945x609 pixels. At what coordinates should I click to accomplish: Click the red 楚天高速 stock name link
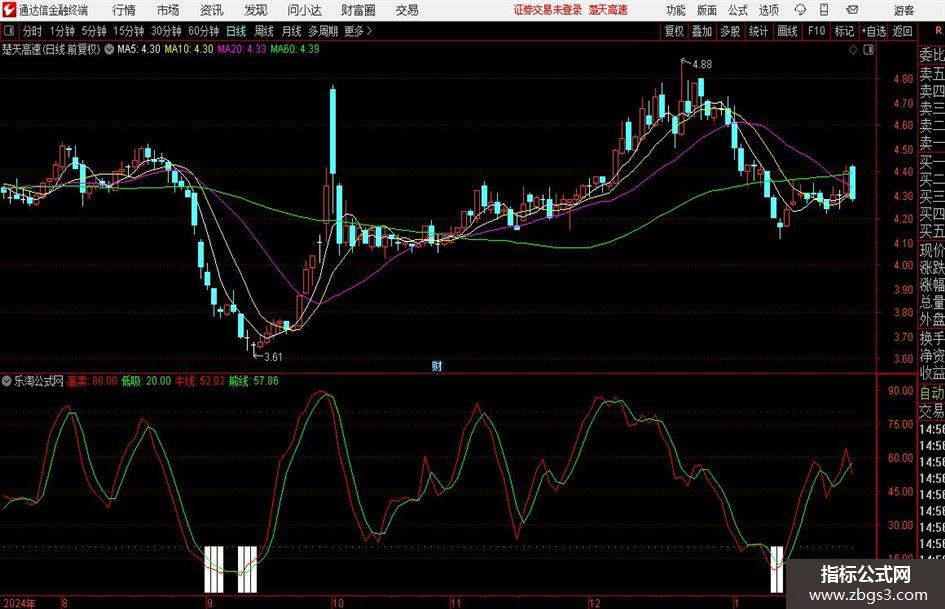tap(608, 10)
